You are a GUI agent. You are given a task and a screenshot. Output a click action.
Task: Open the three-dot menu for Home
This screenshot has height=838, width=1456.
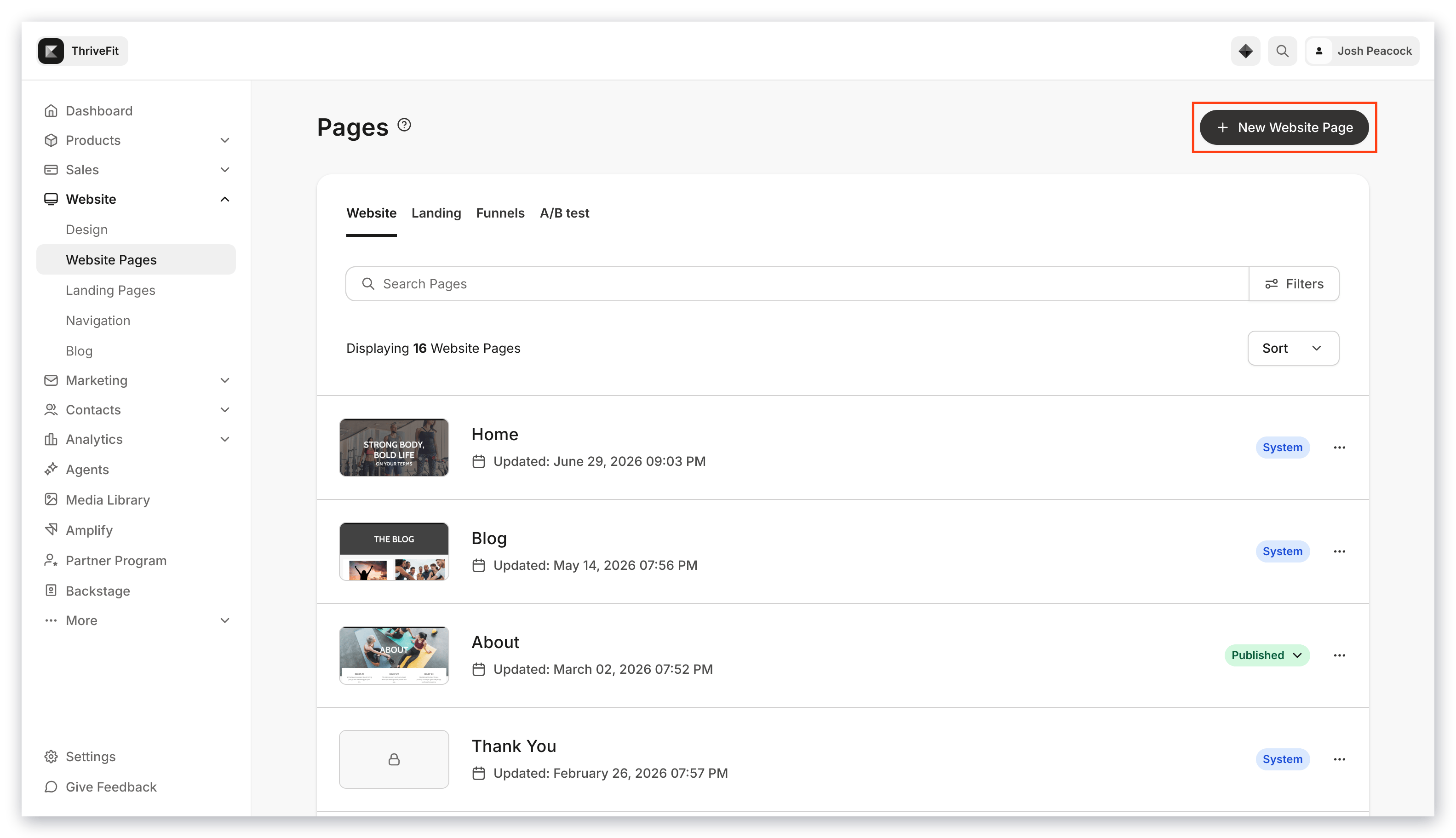1339,447
